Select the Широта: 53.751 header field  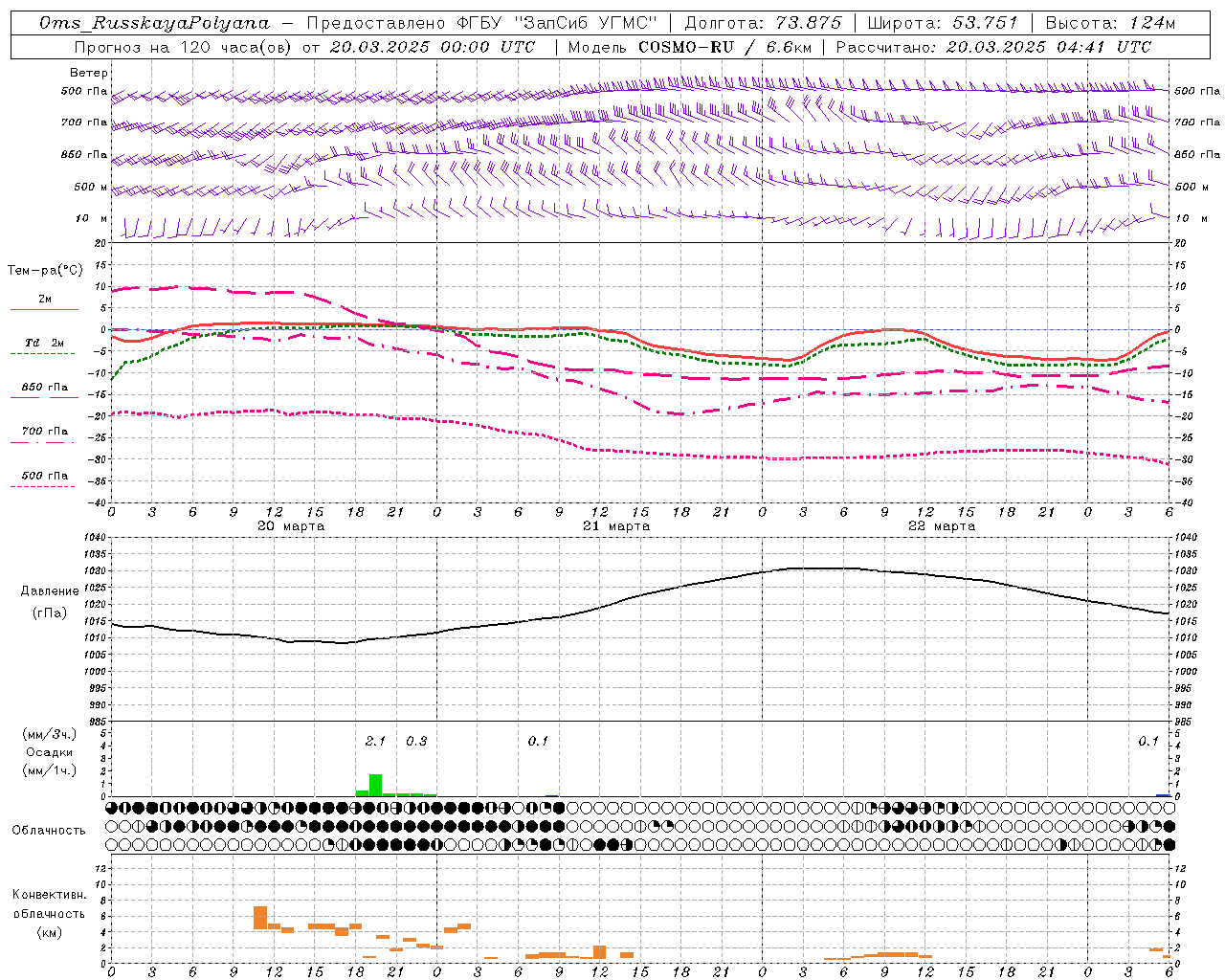(x=943, y=23)
